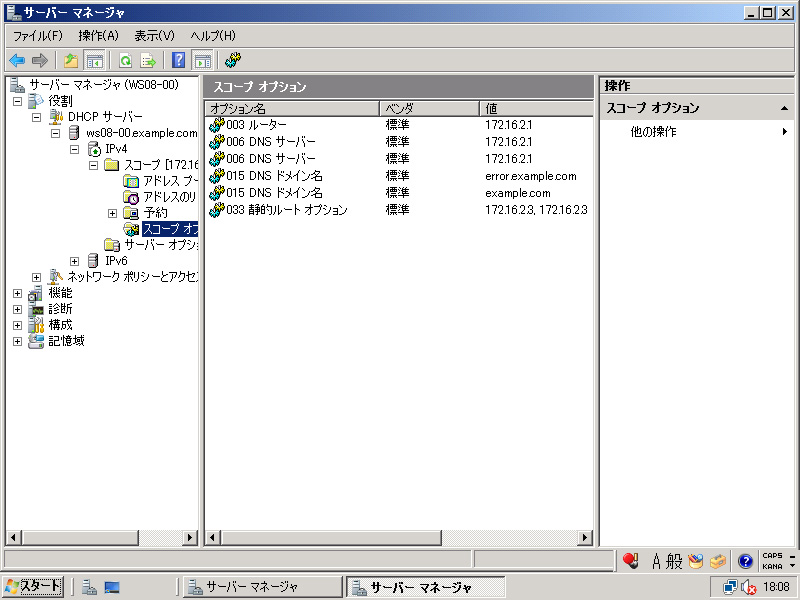The width and height of the screenshot is (800, 600).
Task: Collapse the DHCP サーバー tree node
Action: coord(37,117)
